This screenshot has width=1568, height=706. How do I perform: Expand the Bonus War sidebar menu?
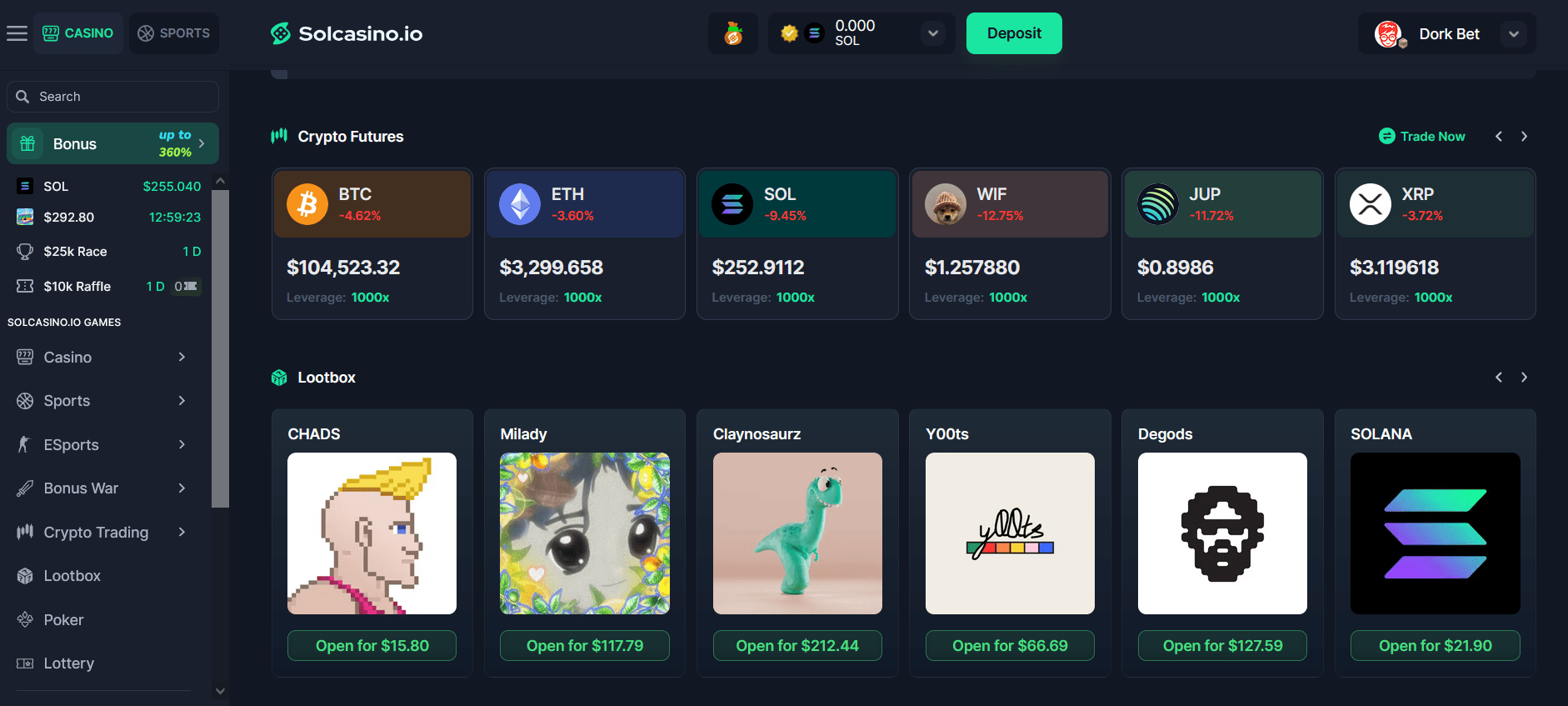(182, 488)
